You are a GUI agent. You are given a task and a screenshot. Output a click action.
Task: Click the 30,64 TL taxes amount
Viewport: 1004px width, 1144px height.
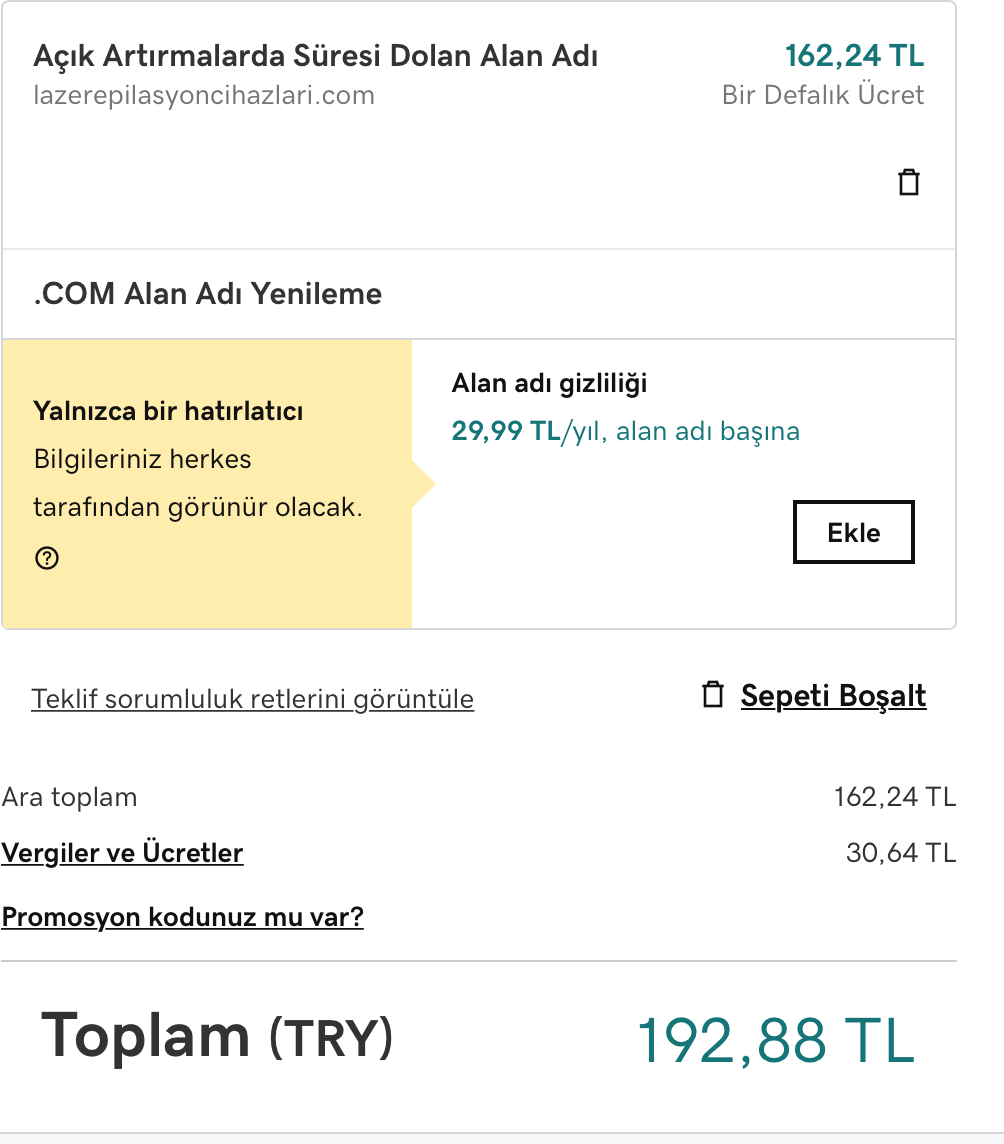[x=900, y=852]
